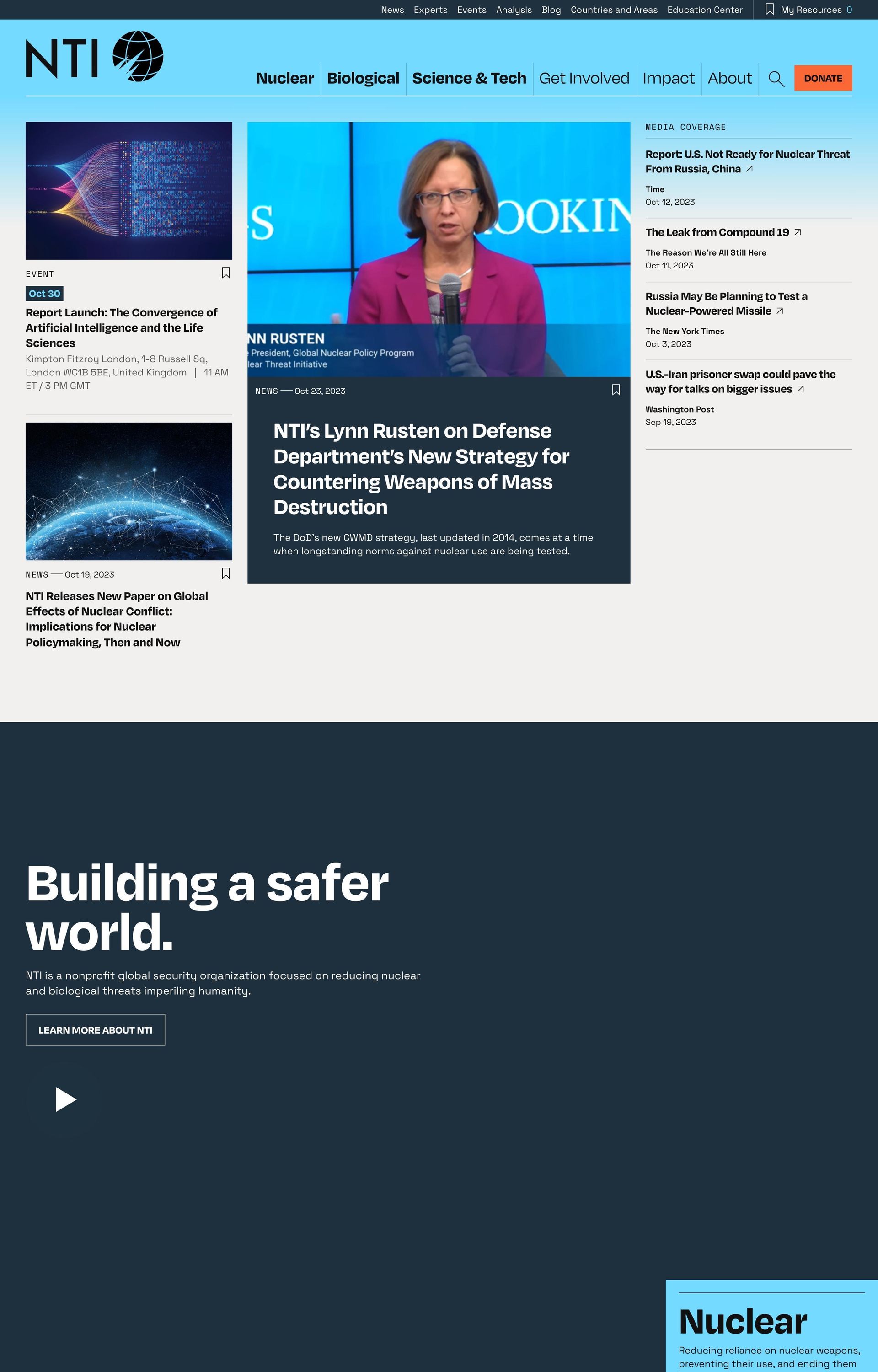Click arrow icon next to Russia, China report
The image size is (878, 1372).
pos(749,169)
